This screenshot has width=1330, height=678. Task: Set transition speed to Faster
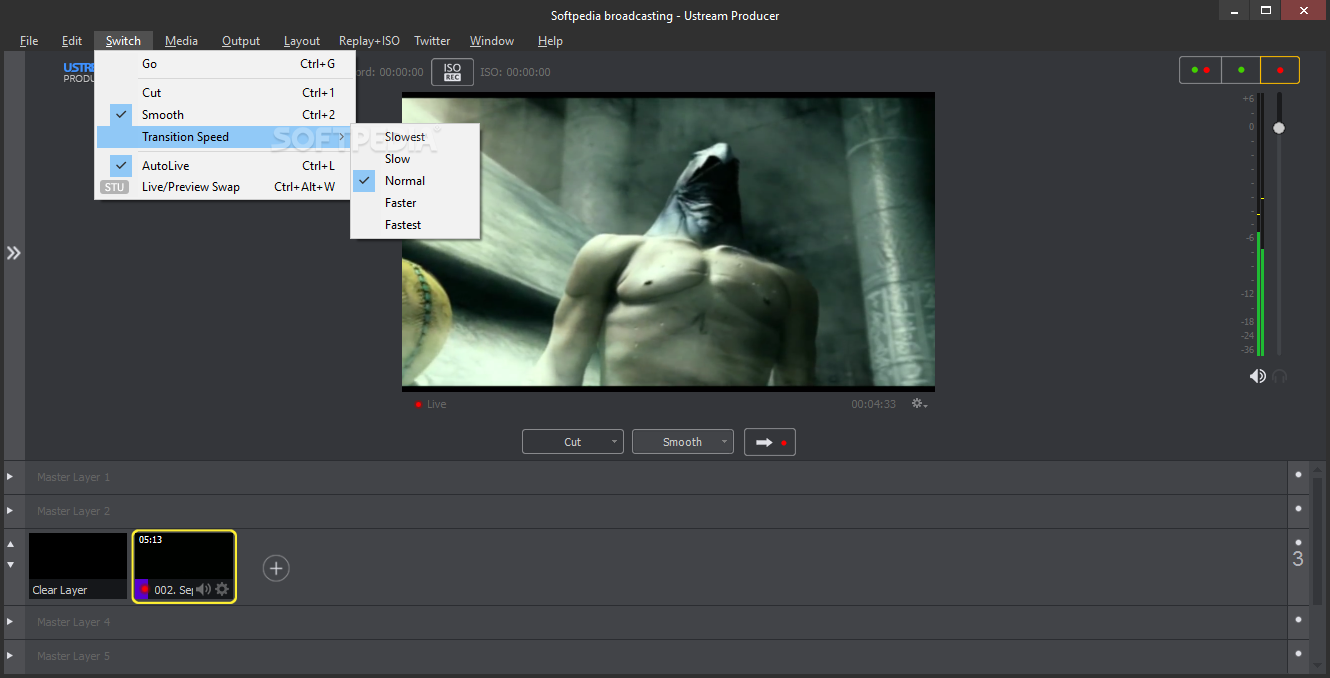tap(415, 203)
